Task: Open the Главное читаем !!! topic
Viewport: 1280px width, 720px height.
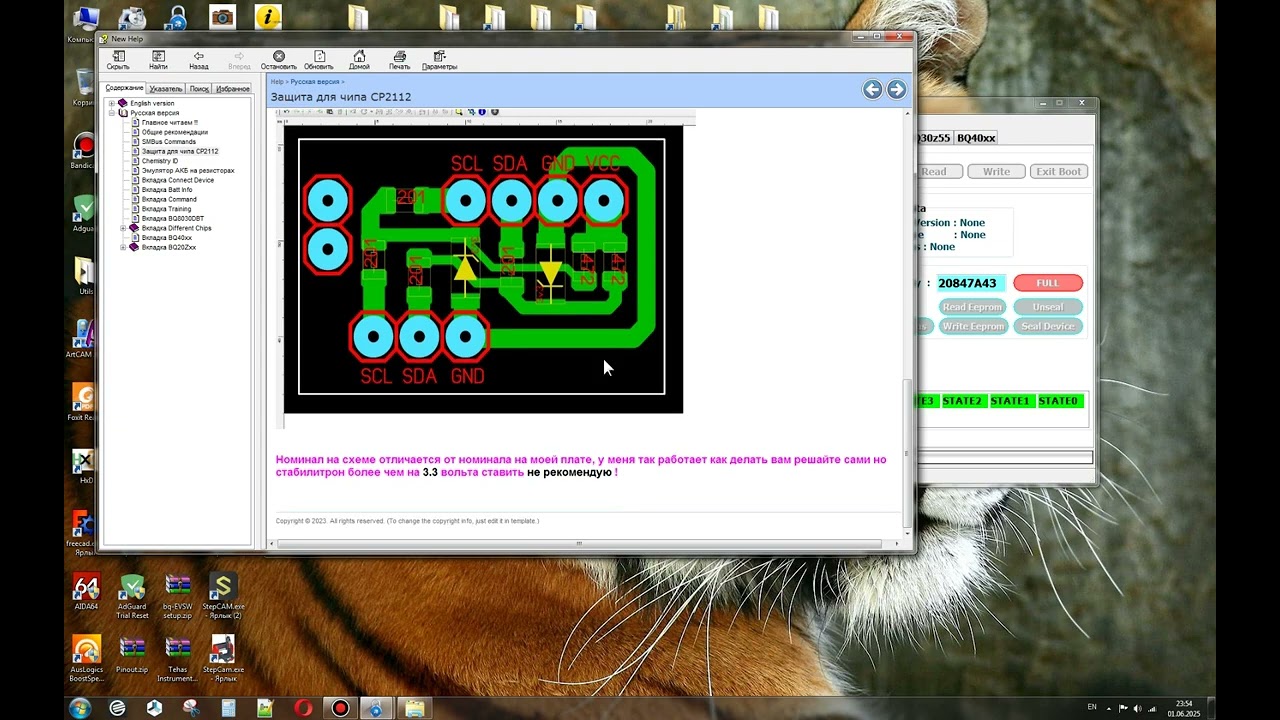Action: coord(169,122)
